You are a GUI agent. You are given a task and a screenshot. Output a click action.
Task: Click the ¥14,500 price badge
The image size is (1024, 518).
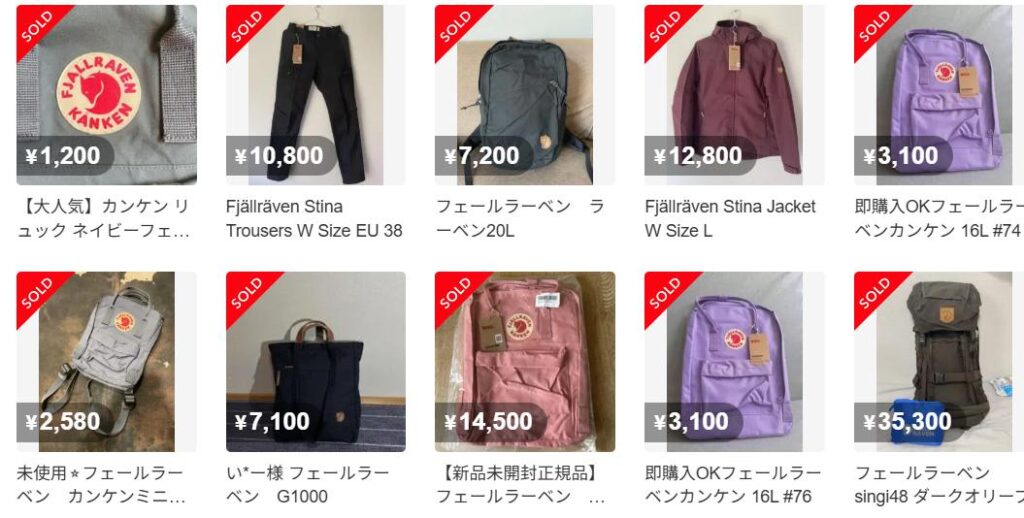[x=490, y=422]
